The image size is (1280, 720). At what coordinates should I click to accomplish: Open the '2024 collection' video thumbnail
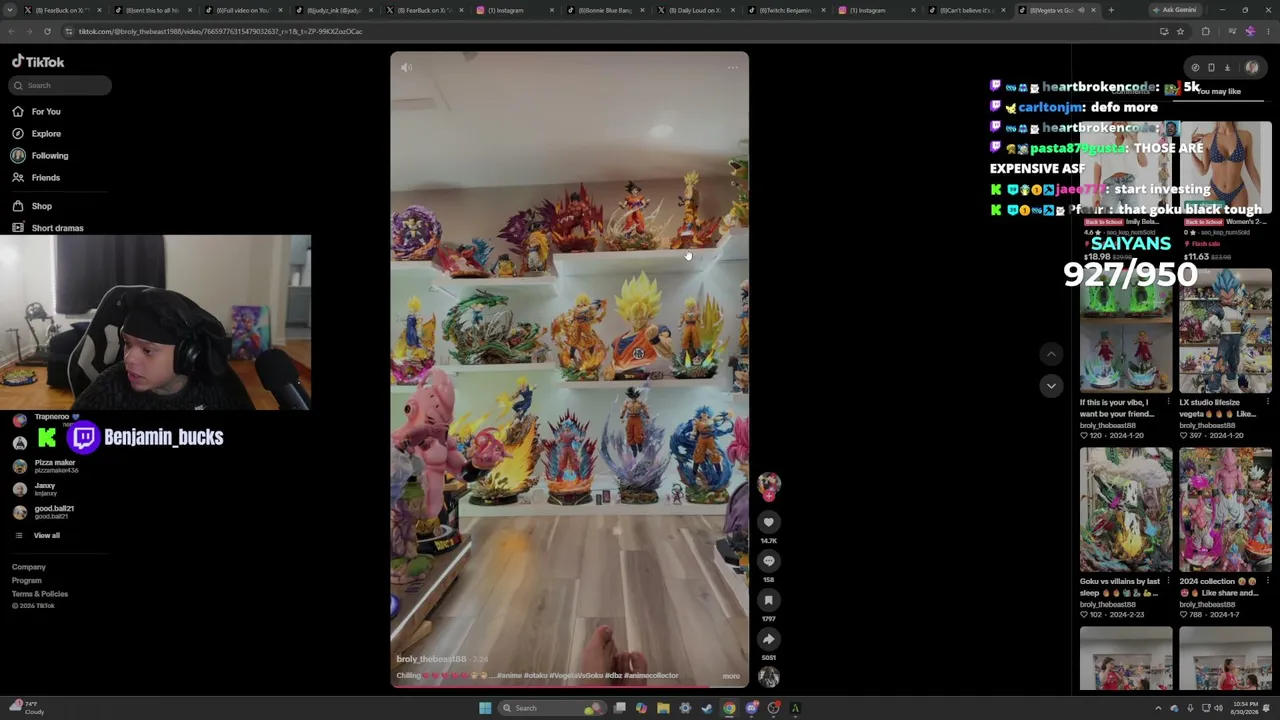[1225, 510]
